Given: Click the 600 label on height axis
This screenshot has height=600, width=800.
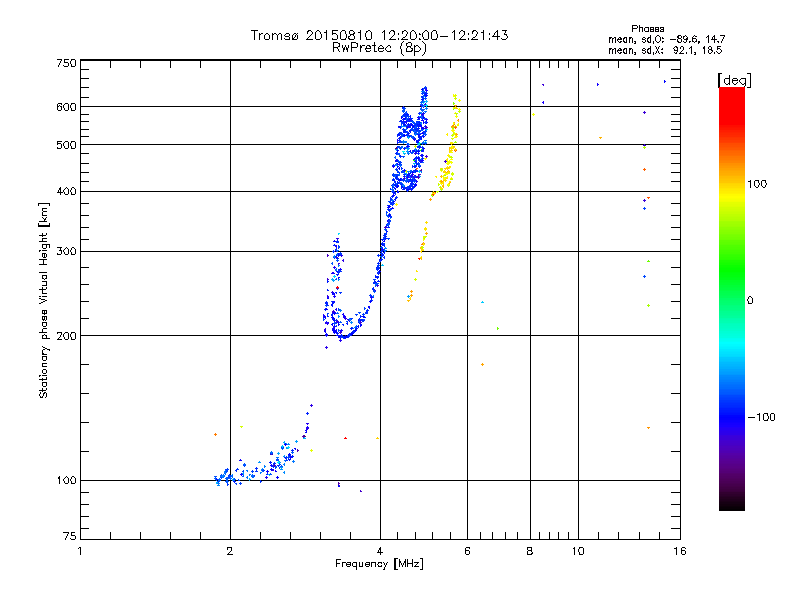Looking at the screenshot, I should [66, 107].
